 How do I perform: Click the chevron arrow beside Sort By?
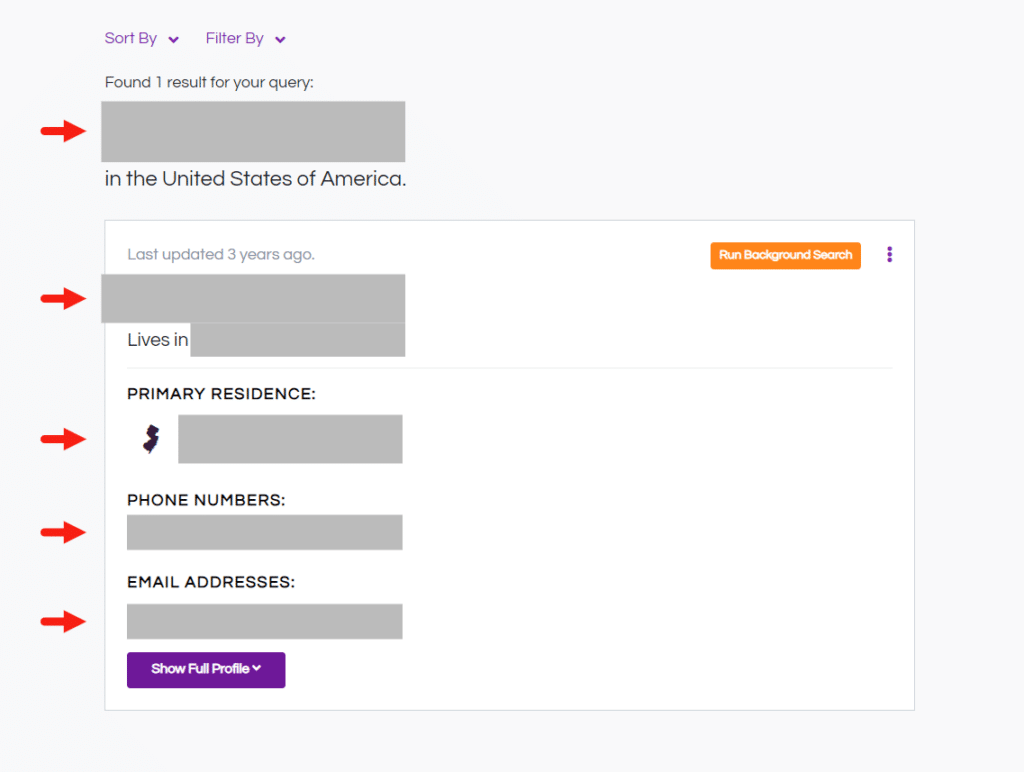coord(173,40)
